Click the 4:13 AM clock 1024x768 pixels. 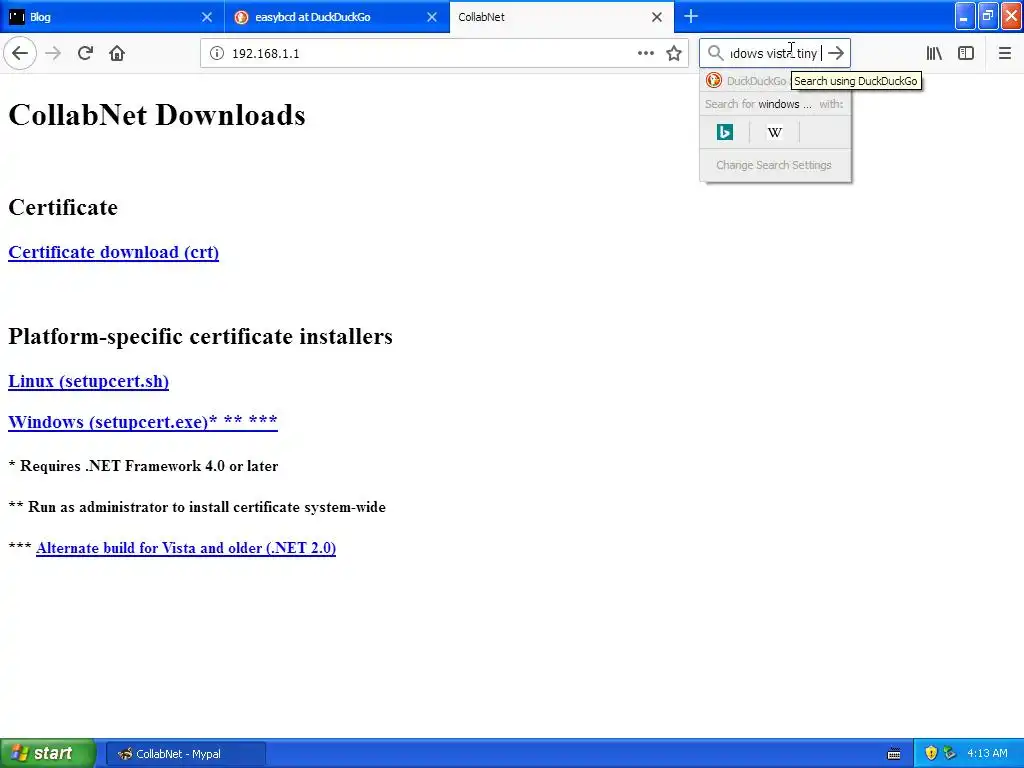(987, 754)
